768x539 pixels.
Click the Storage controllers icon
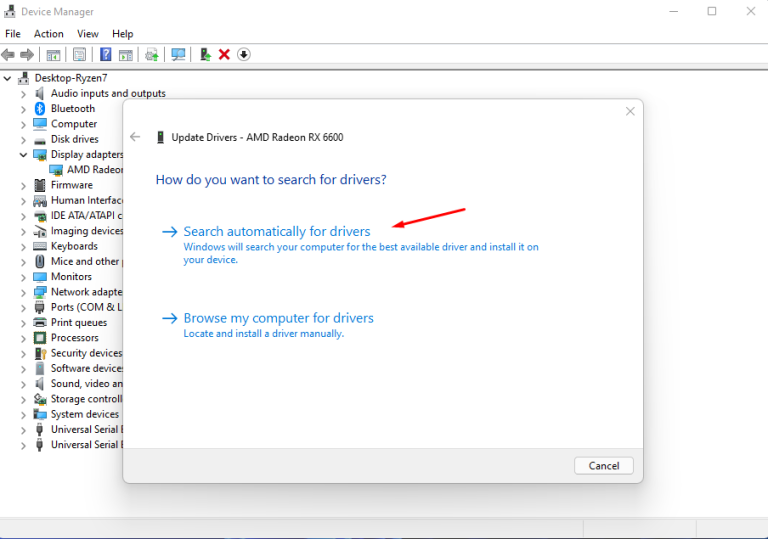(40, 399)
